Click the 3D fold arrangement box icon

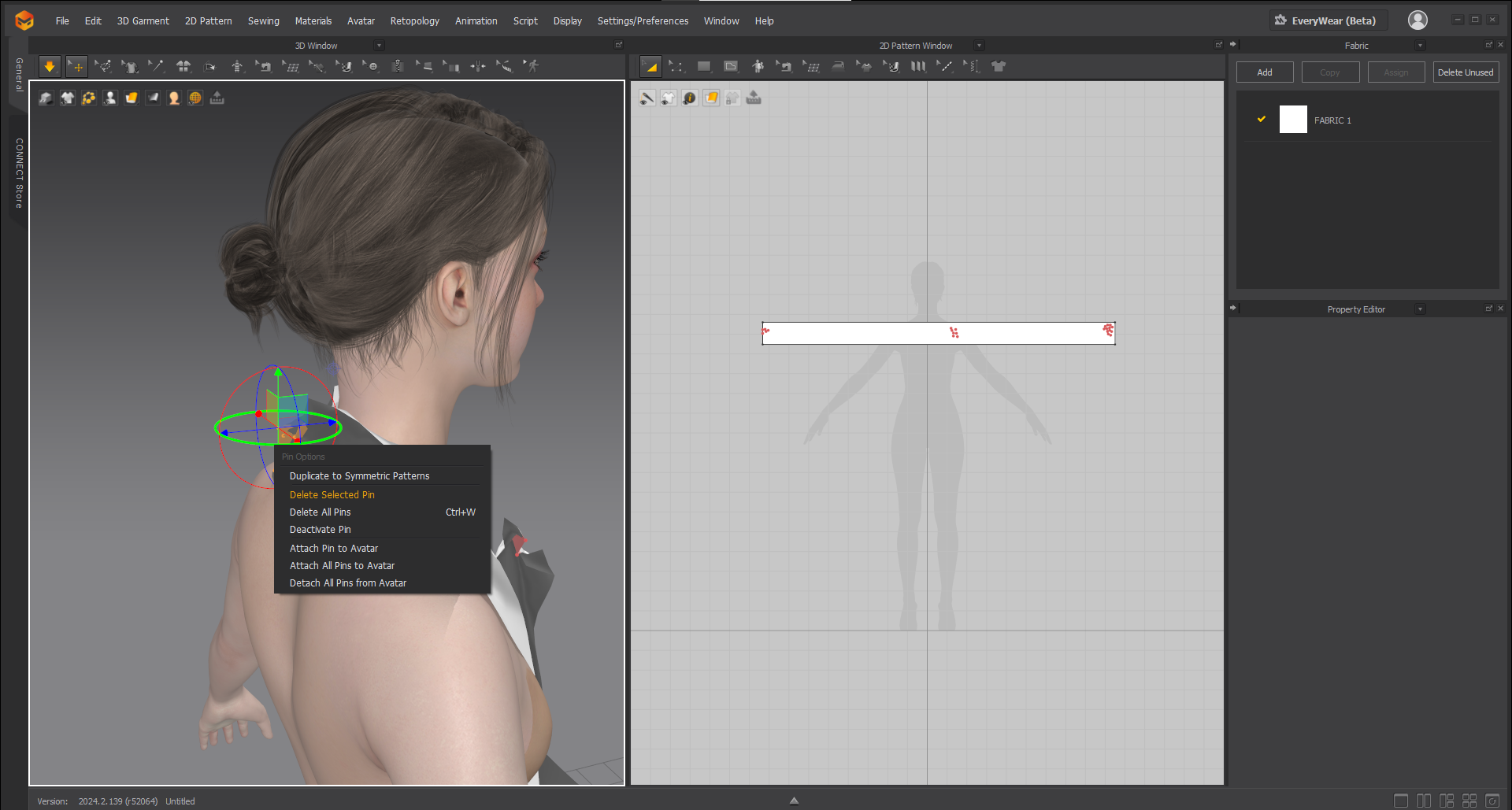click(x=210, y=67)
